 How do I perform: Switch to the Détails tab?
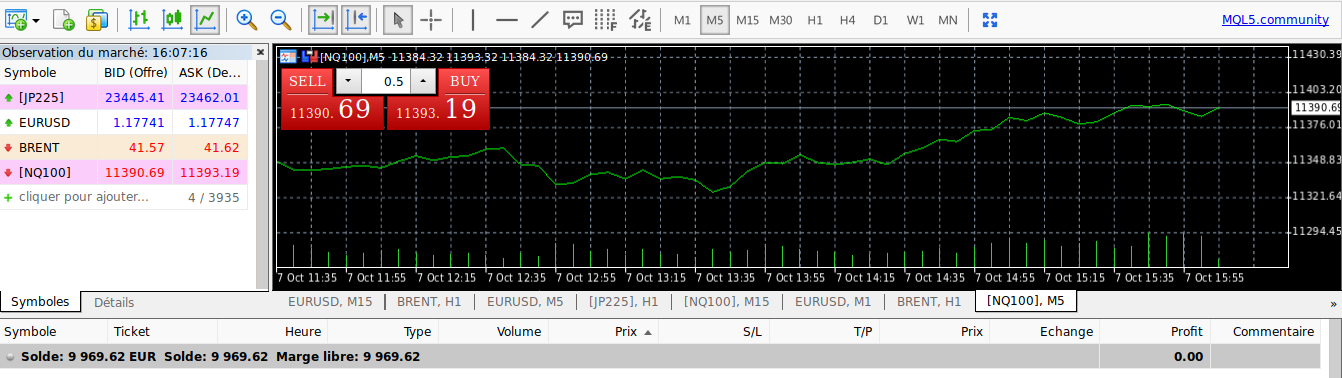(114, 302)
